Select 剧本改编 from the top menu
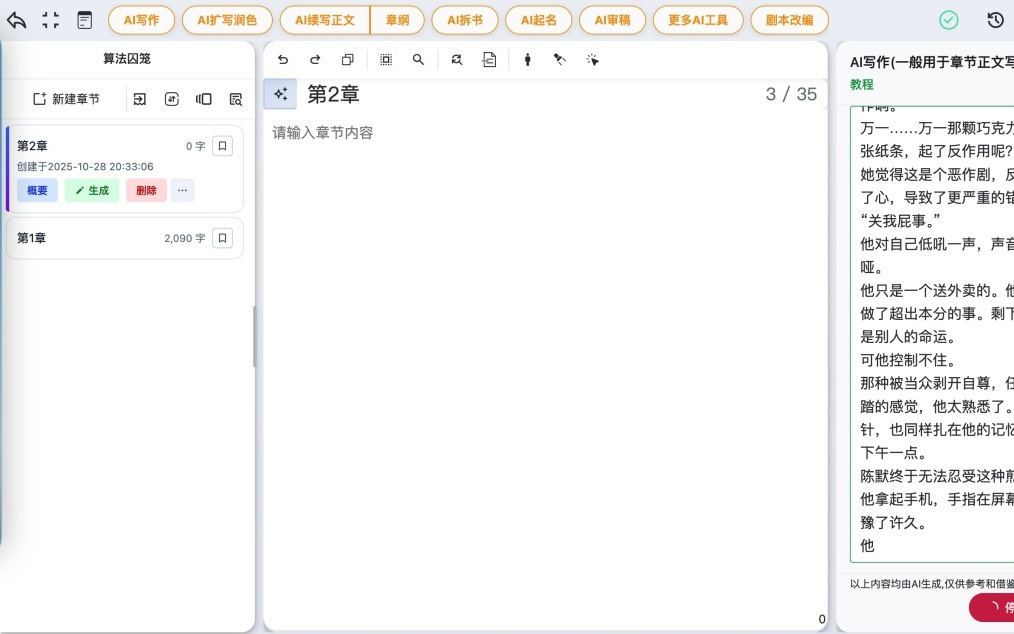Image resolution: width=1014 pixels, height=634 pixels. point(789,19)
